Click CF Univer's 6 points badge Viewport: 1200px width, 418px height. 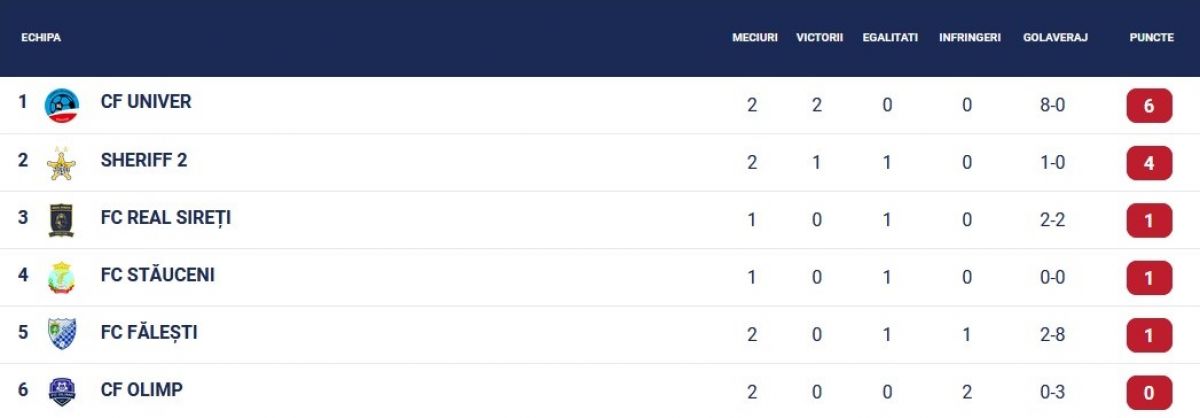tap(1149, 106)
